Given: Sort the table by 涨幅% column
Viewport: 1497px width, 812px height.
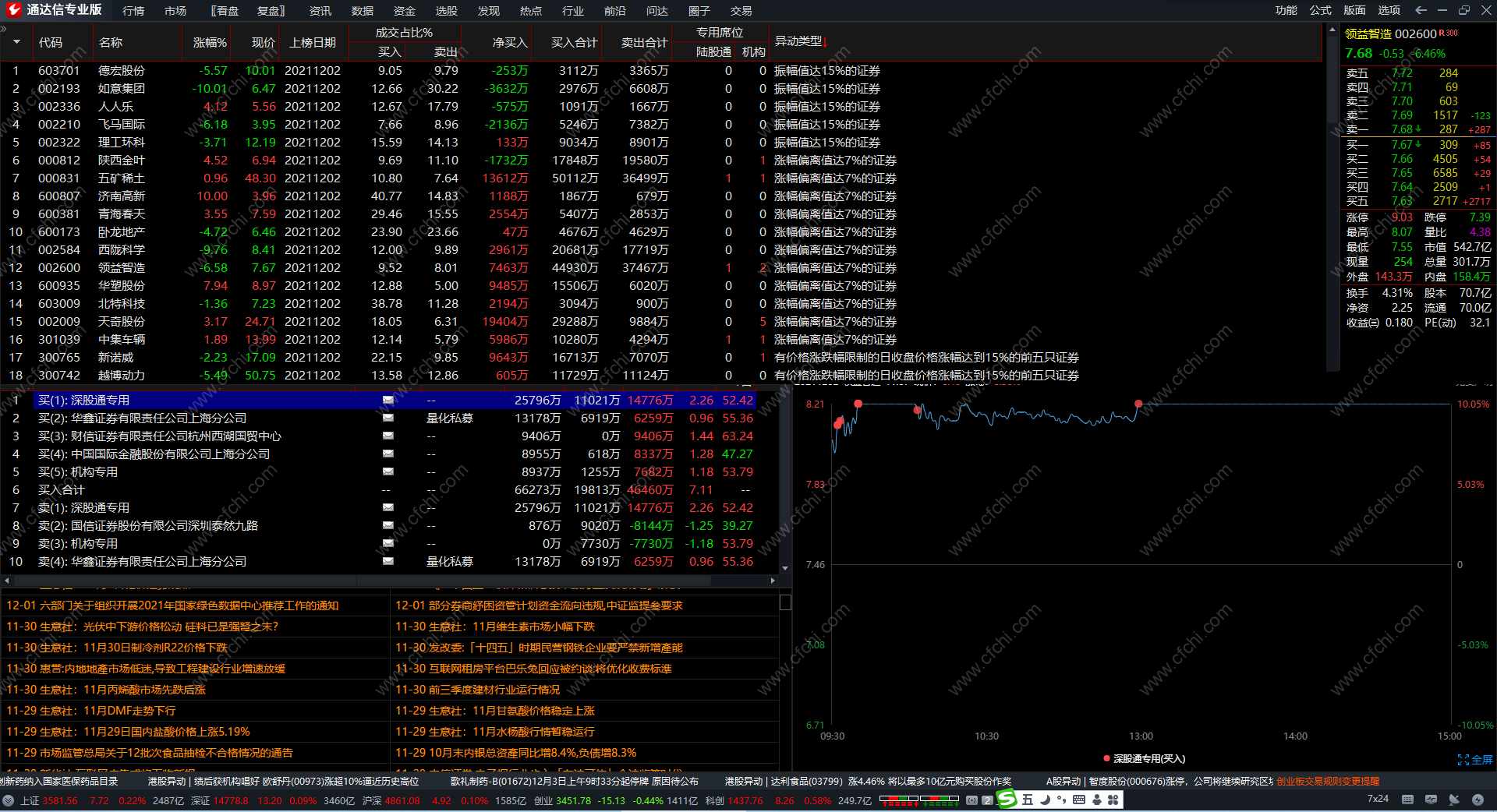Looking at the screenshot, I should coord(210,42).
